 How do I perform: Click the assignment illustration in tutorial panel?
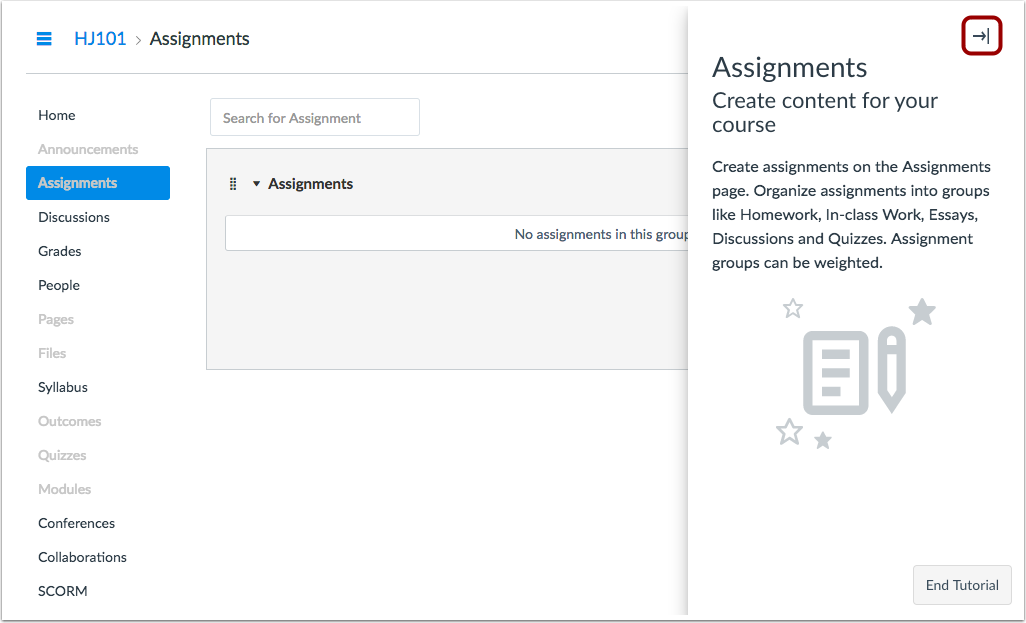tap(855, 372)
